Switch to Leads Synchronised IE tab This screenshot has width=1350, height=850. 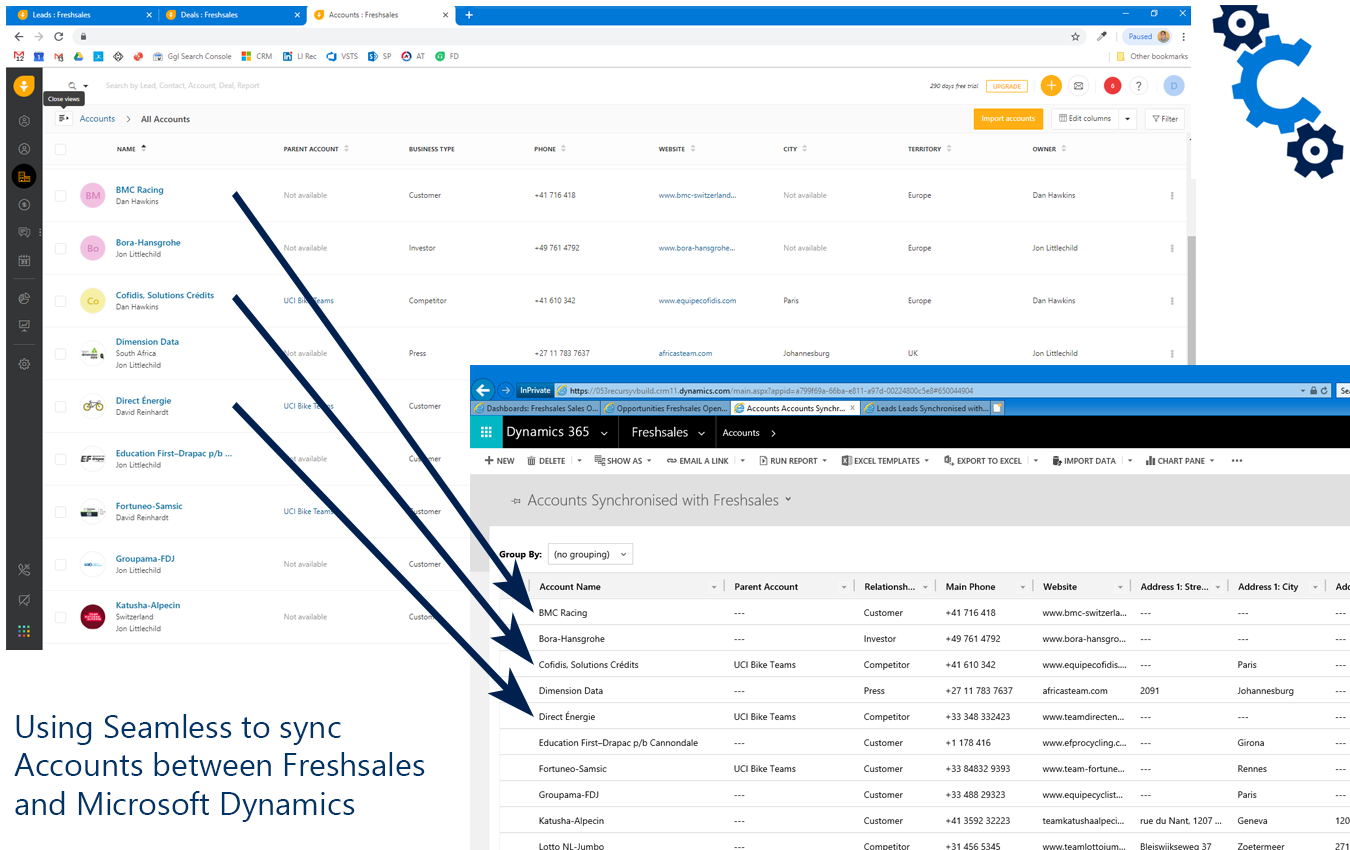[925, 408]
